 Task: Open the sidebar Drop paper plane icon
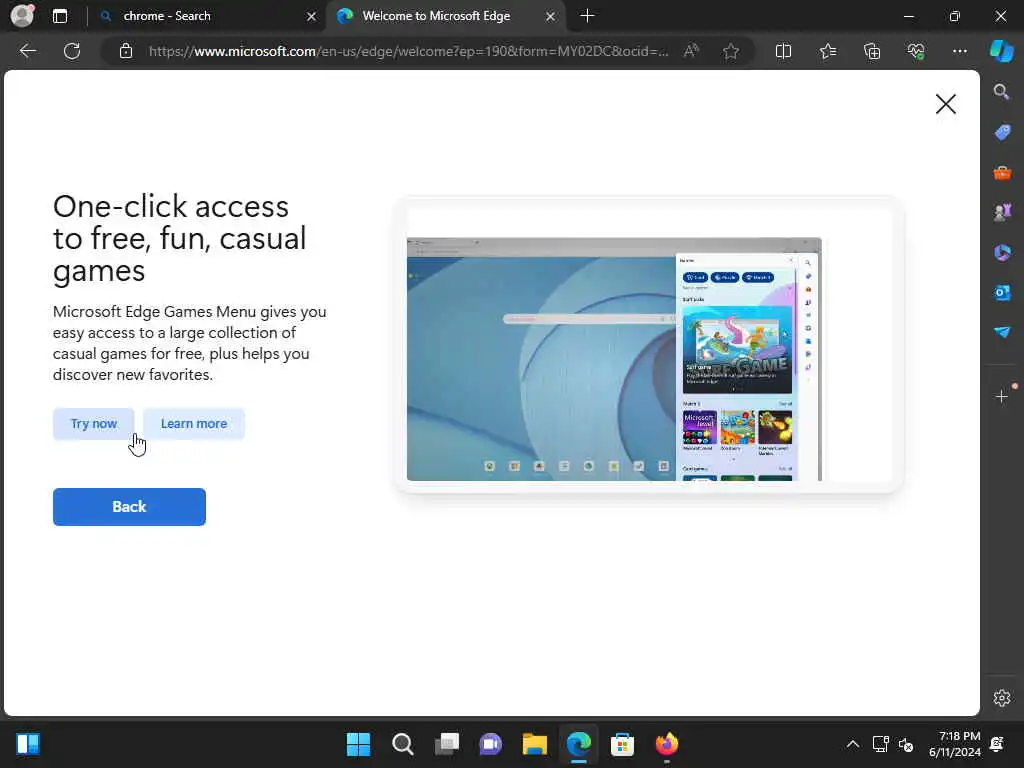point(1002,332)
